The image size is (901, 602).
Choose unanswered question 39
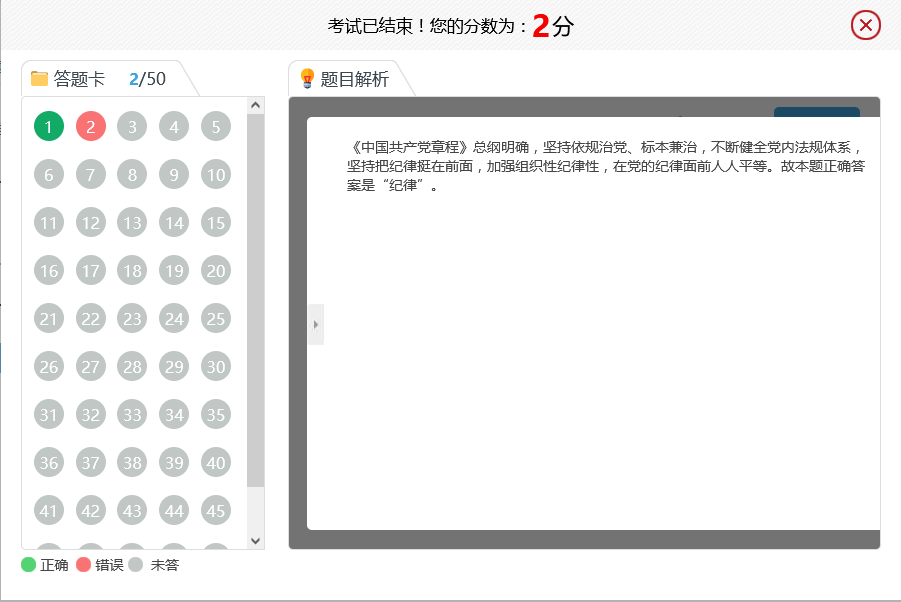[x=174, y=462]
